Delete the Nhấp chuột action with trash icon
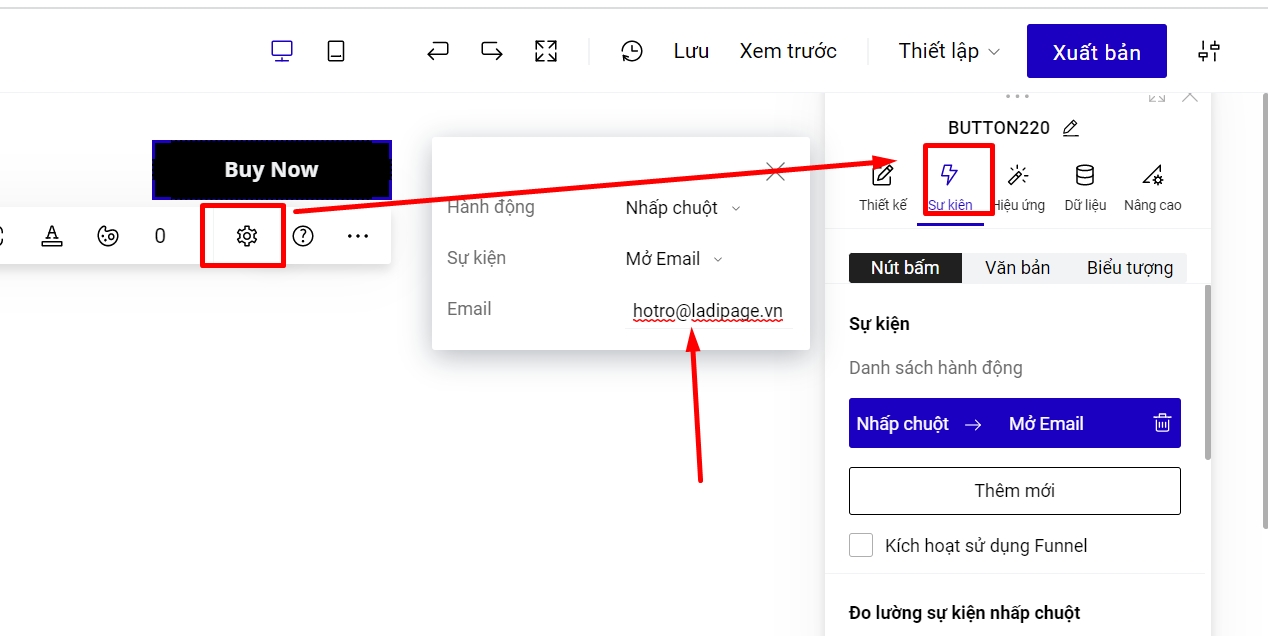The height and width of the screenshot is (636, 1268). coord(1162,423)
